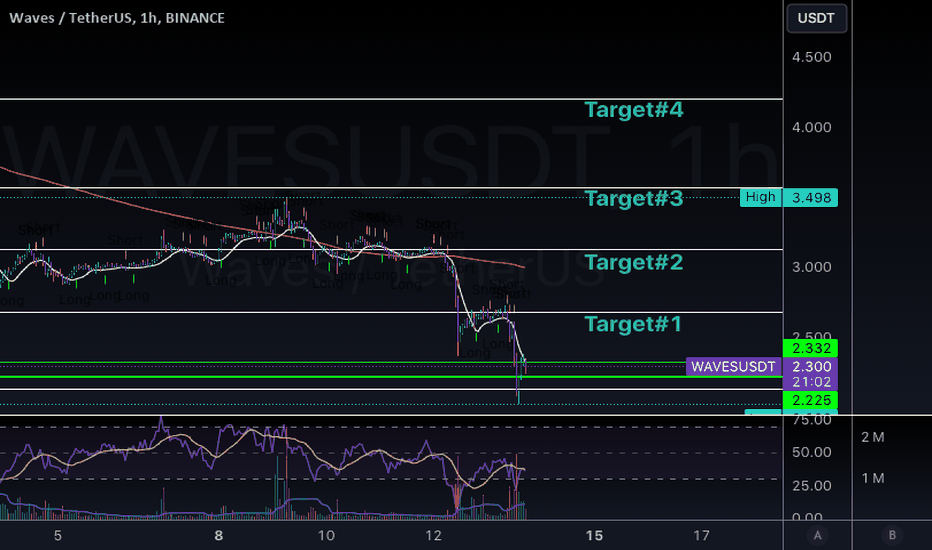932x550 pixels.
Task: Click the Waves / TetherUS chart title
Action: point(117,18)
